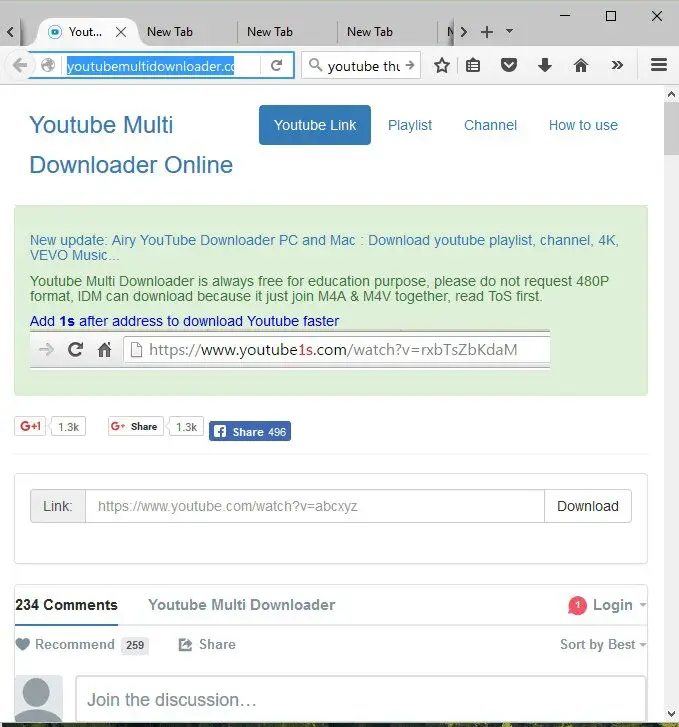Image resolution: width=679 pixels, height=727 pixels.
Task: Click the vertical scrollbar thumb
Action: [x=671, y=128]
